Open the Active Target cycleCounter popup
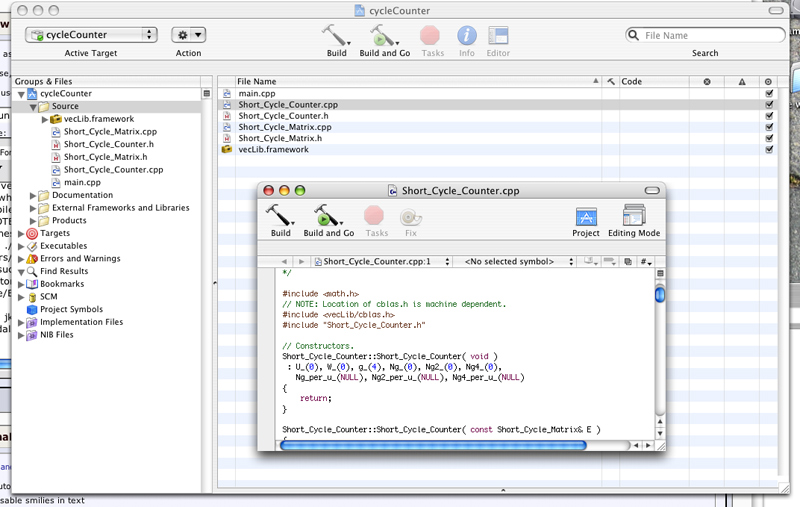Screen dimensions: 800x507 91,35
